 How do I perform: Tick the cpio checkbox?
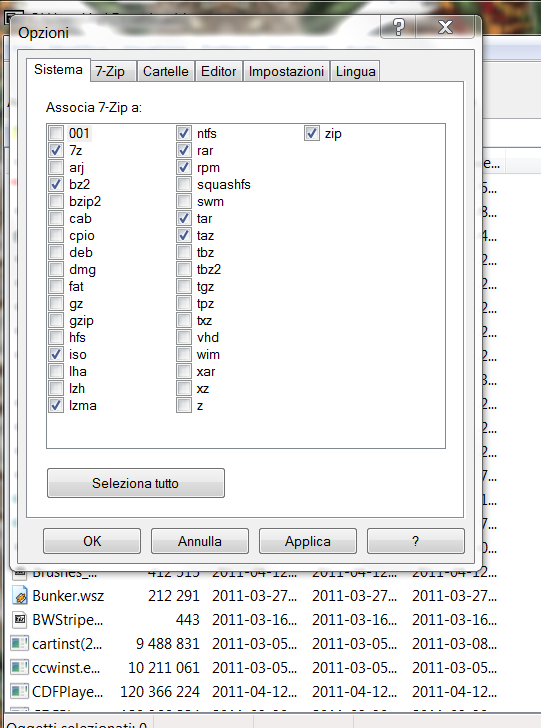point(56,235)
